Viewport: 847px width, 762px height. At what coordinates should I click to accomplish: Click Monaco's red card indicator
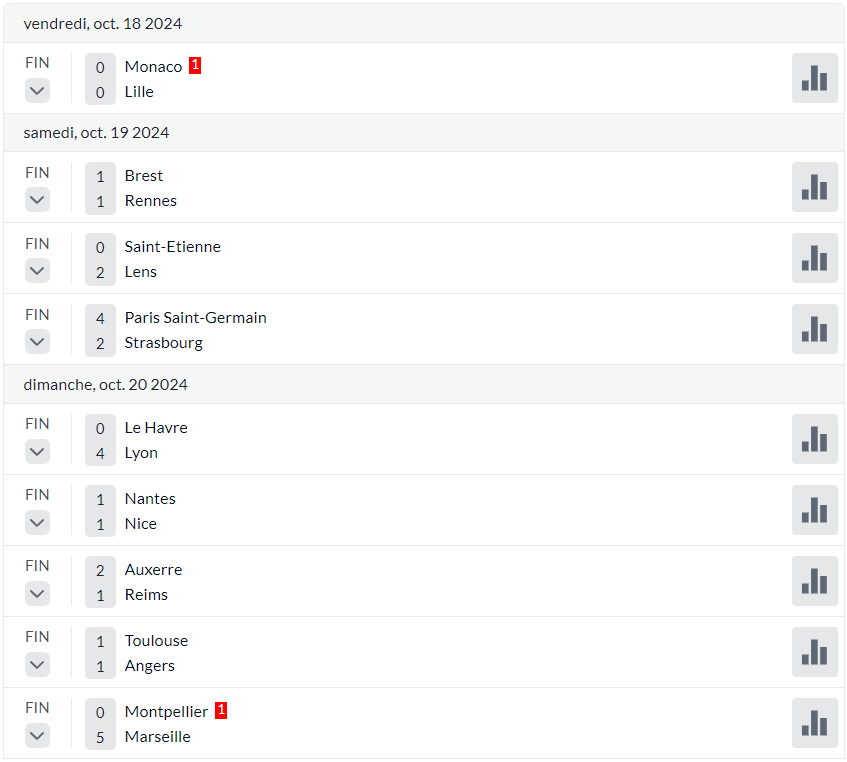(195, 65)
